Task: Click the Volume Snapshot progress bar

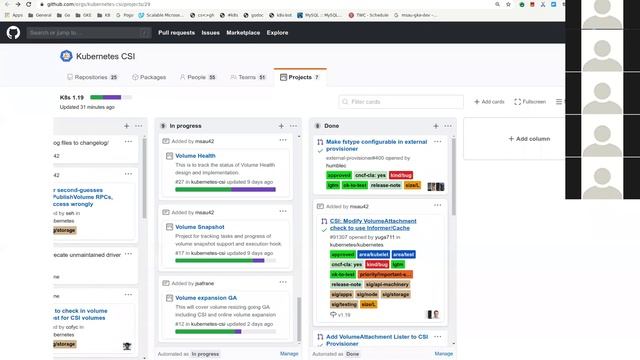Action: [225, 260]
